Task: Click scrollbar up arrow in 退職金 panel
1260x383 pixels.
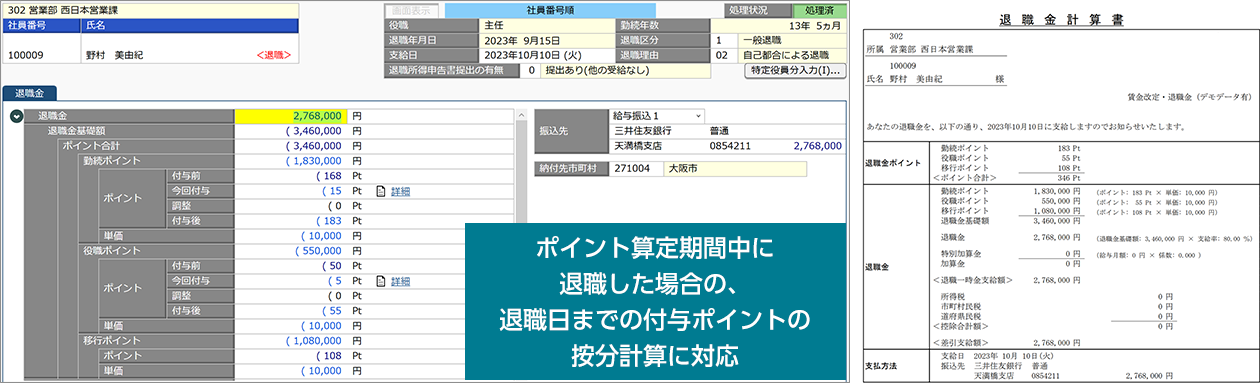Action: click(522, 116)
